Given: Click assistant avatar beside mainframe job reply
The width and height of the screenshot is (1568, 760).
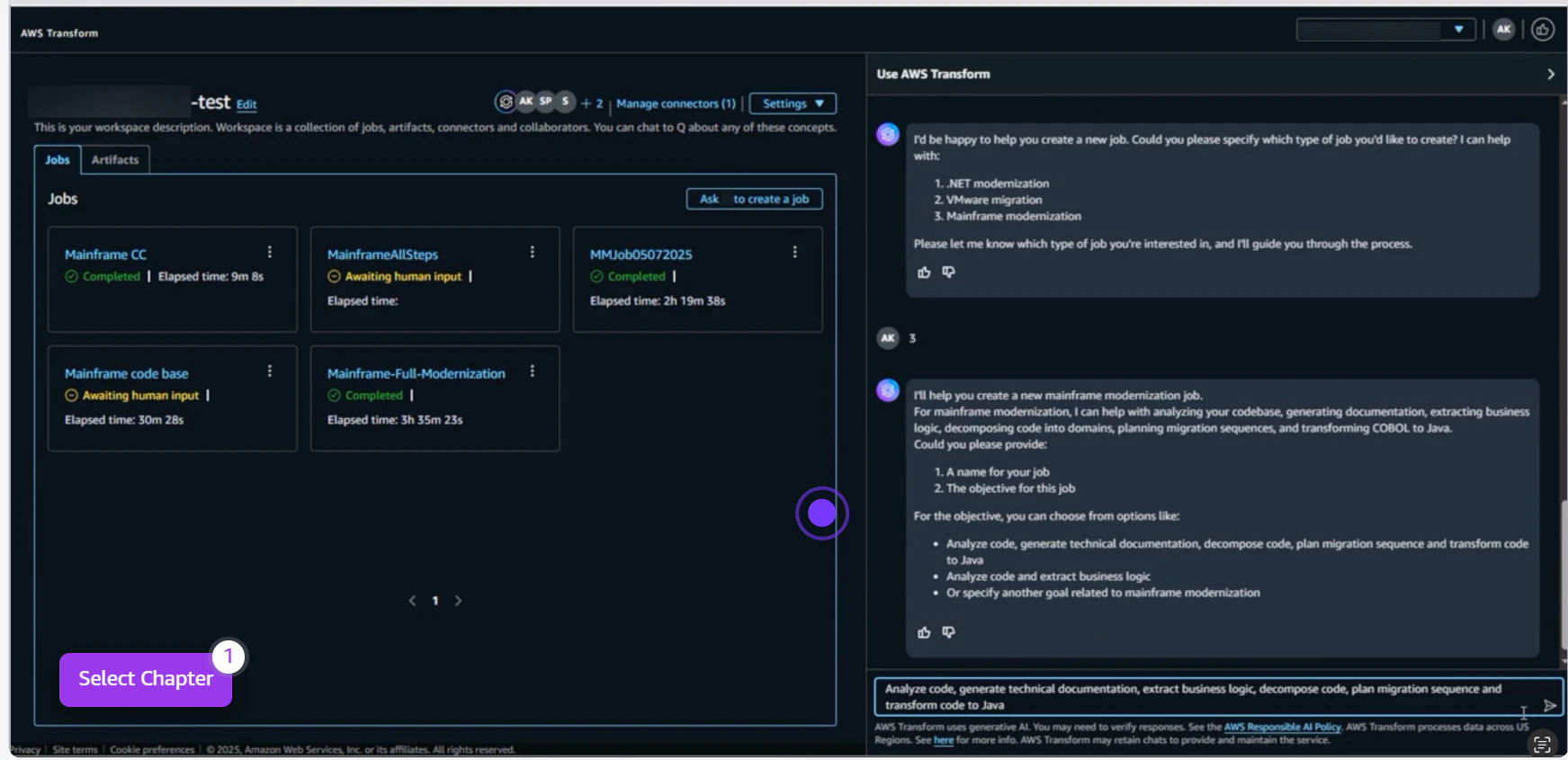Looking at the screenshot, I should point(888,390).
